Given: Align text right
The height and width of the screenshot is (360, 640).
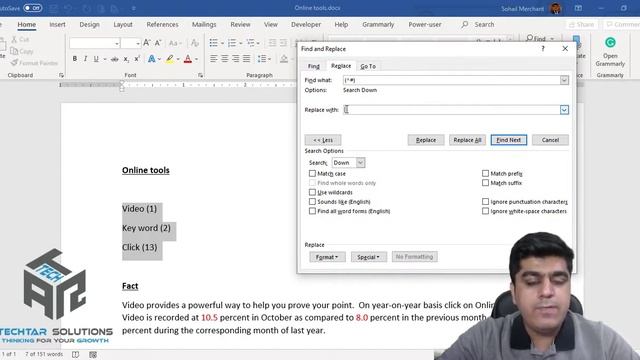Looking at the screenshot, I should (236, 59).
